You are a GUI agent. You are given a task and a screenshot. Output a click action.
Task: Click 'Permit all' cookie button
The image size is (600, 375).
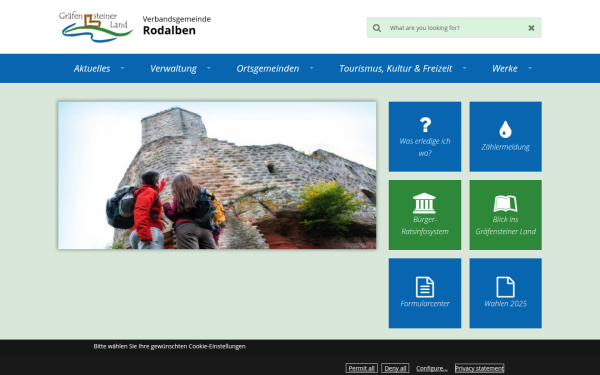pos(362,368)
